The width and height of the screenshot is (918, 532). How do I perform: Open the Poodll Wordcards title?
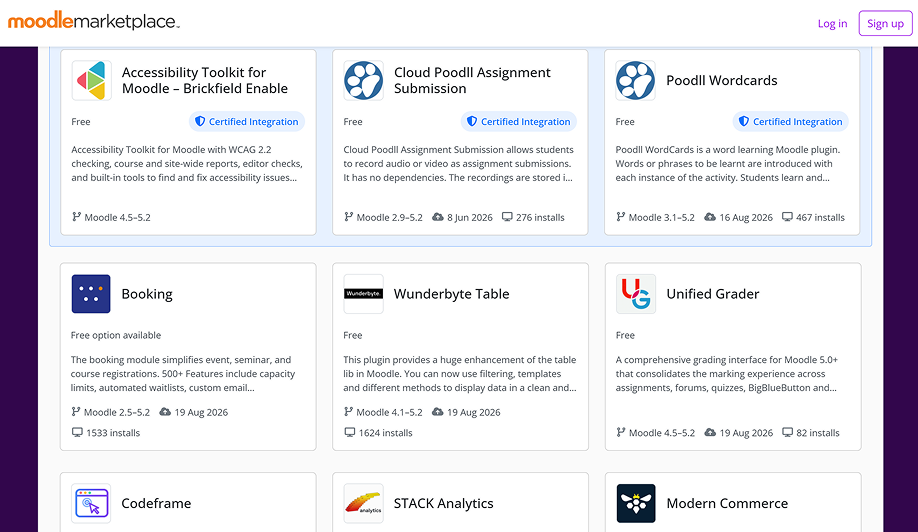point(721,81)
